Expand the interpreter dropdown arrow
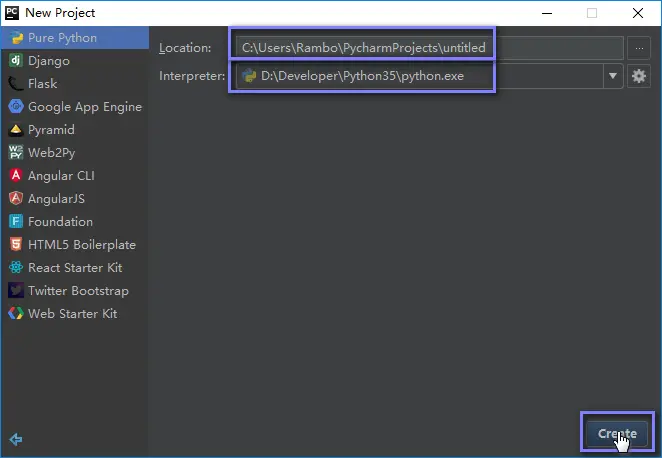This screenshot has height=458, width=662. (613, 76)
